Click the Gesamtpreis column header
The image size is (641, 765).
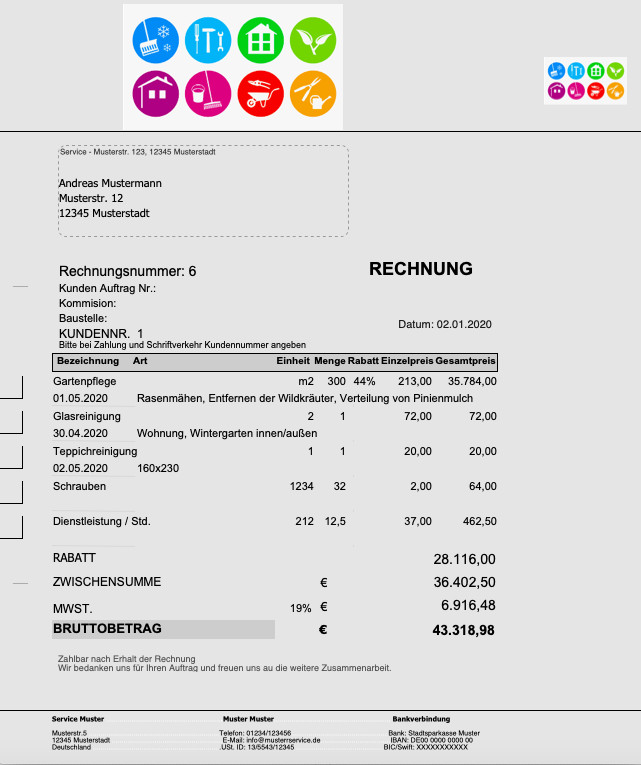pyautogui.click(x=465, y=361)
